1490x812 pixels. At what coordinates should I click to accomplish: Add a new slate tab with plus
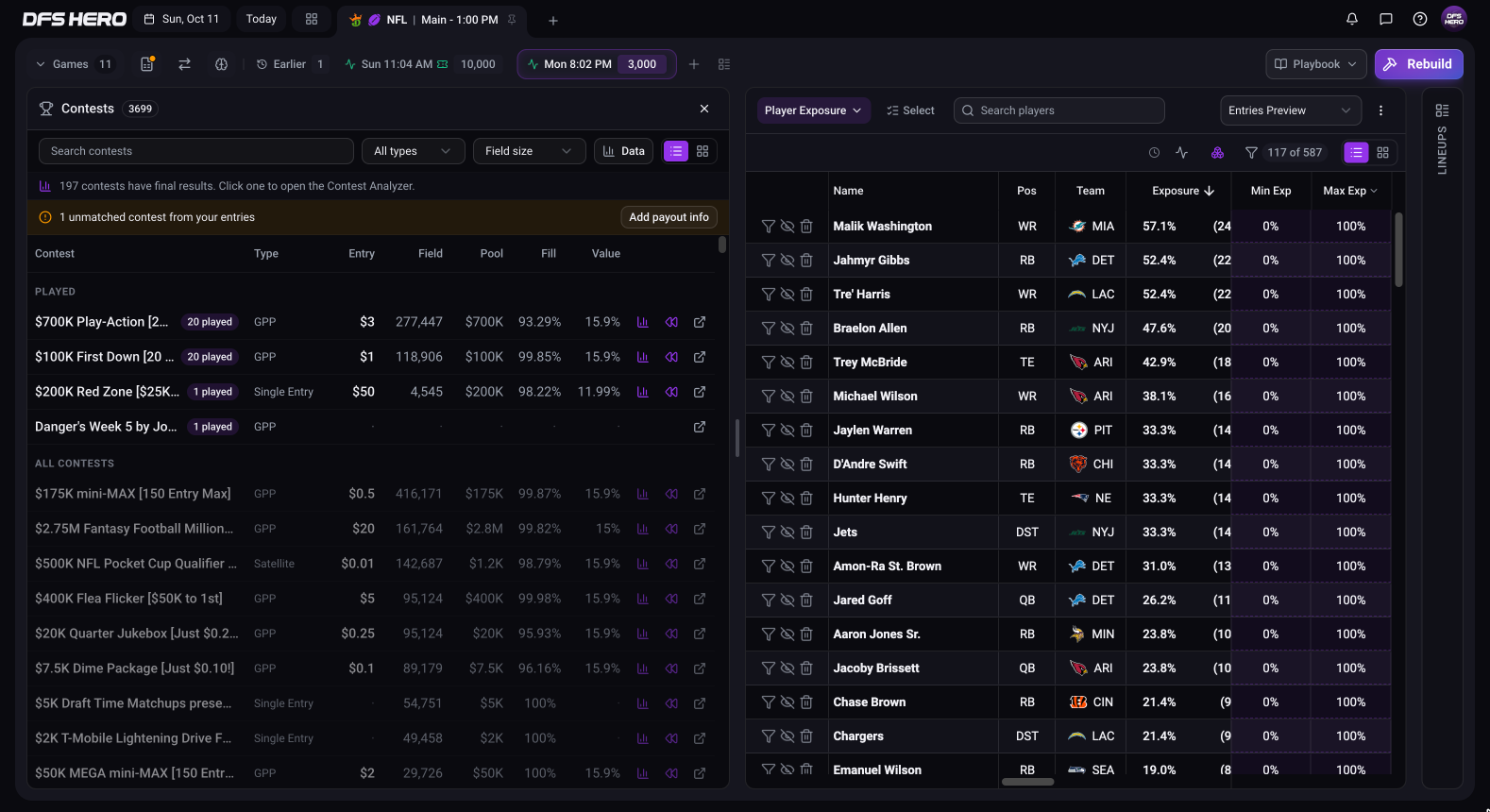click(x=553, y=20)
